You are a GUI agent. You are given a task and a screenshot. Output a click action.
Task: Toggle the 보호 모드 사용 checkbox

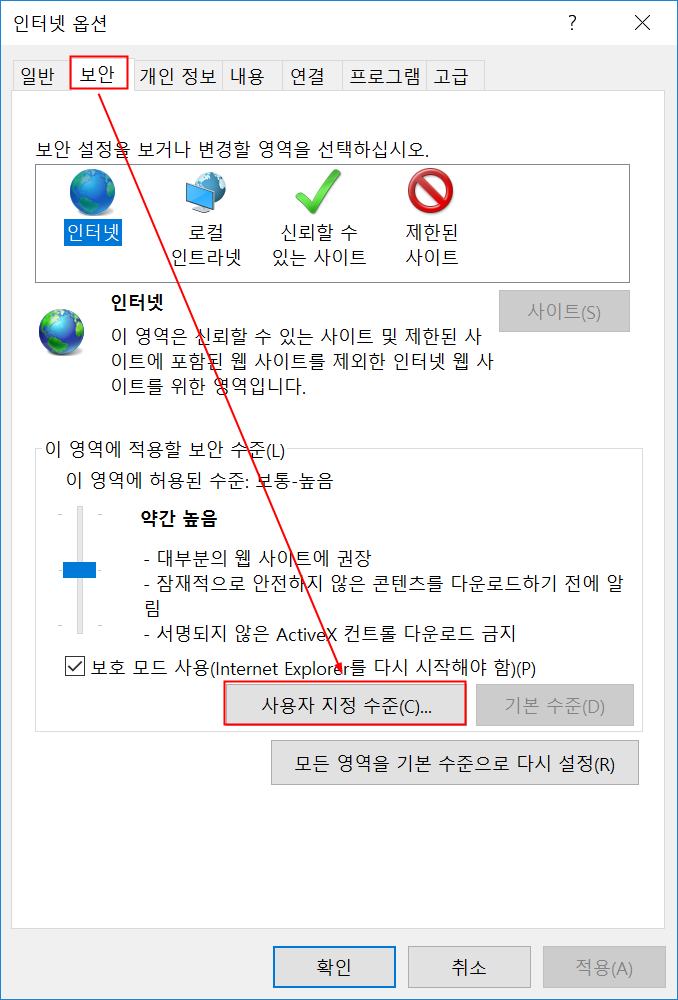pos(75,668)
